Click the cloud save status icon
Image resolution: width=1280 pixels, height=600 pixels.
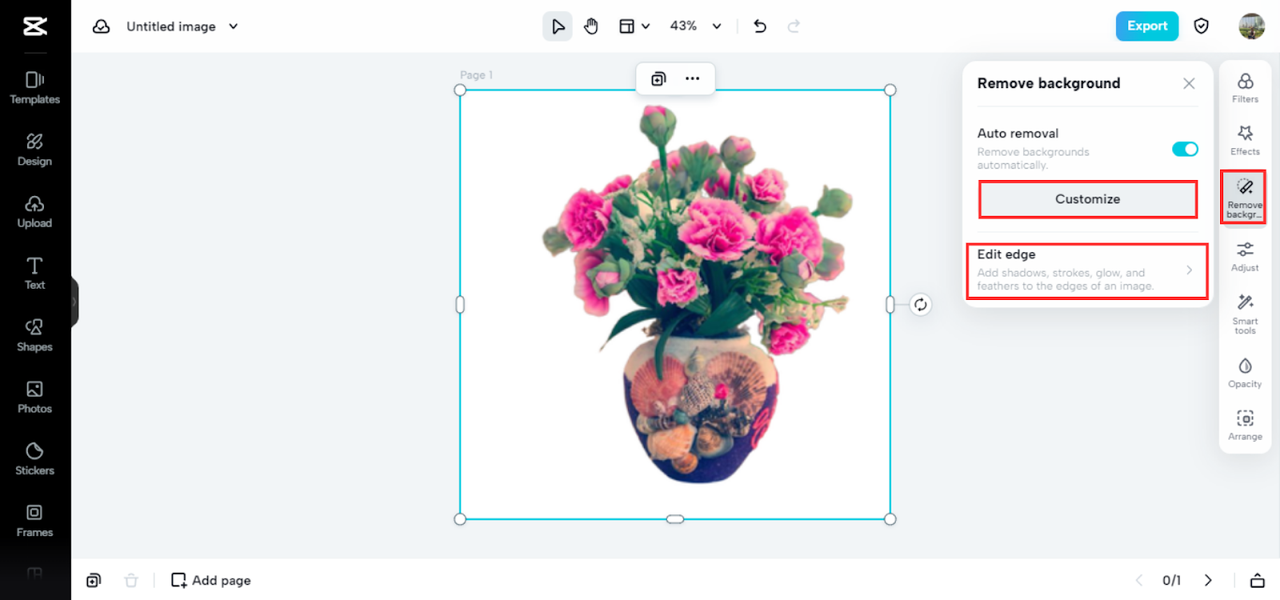pyautogui.click(x=101, y=27)
